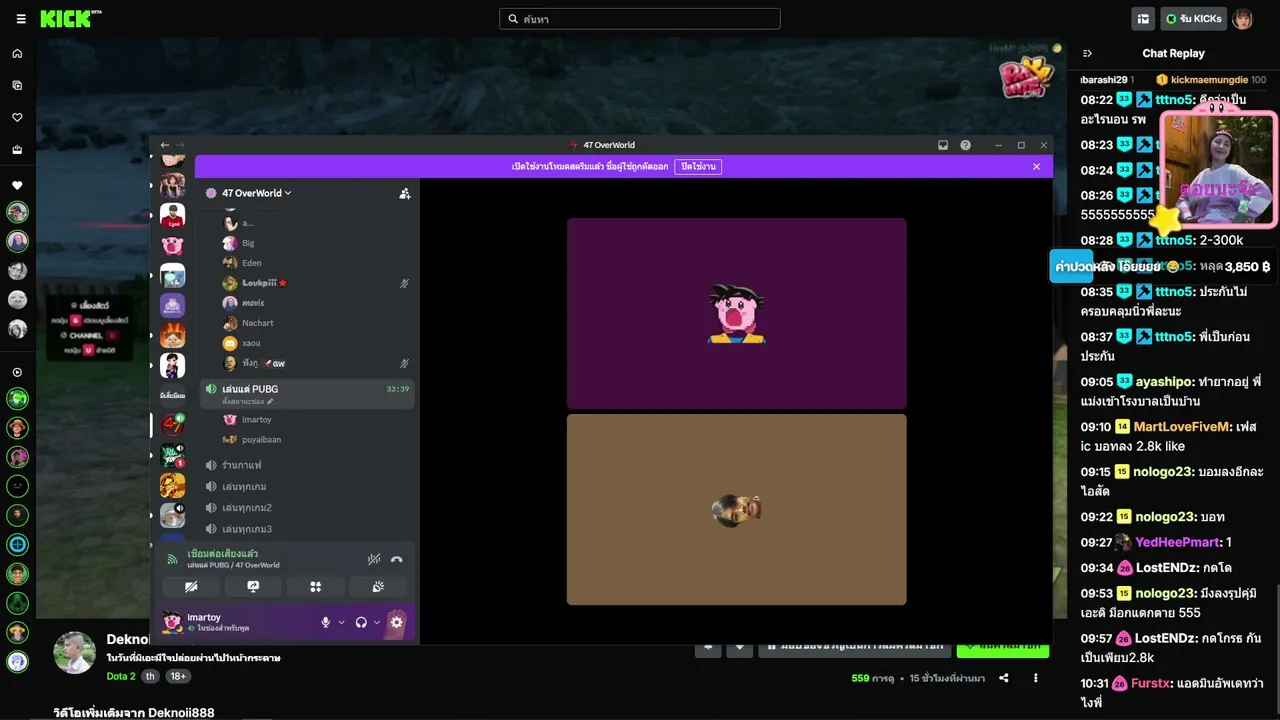Open Discord help icon in title bar
The height and width of the screenshot is (720, 1280).
966,145
